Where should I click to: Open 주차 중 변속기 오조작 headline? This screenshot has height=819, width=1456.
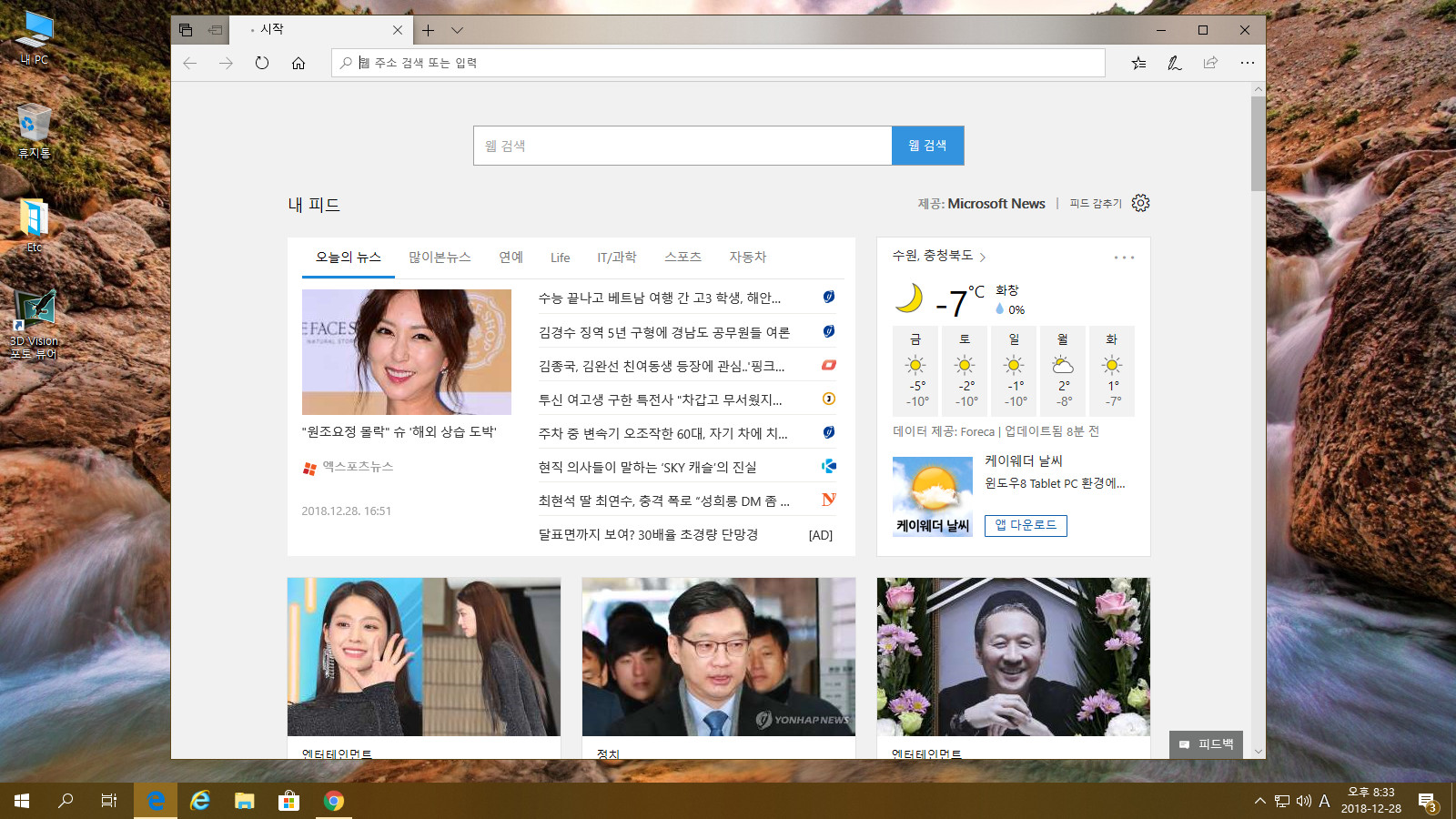[x=663, y=433]
